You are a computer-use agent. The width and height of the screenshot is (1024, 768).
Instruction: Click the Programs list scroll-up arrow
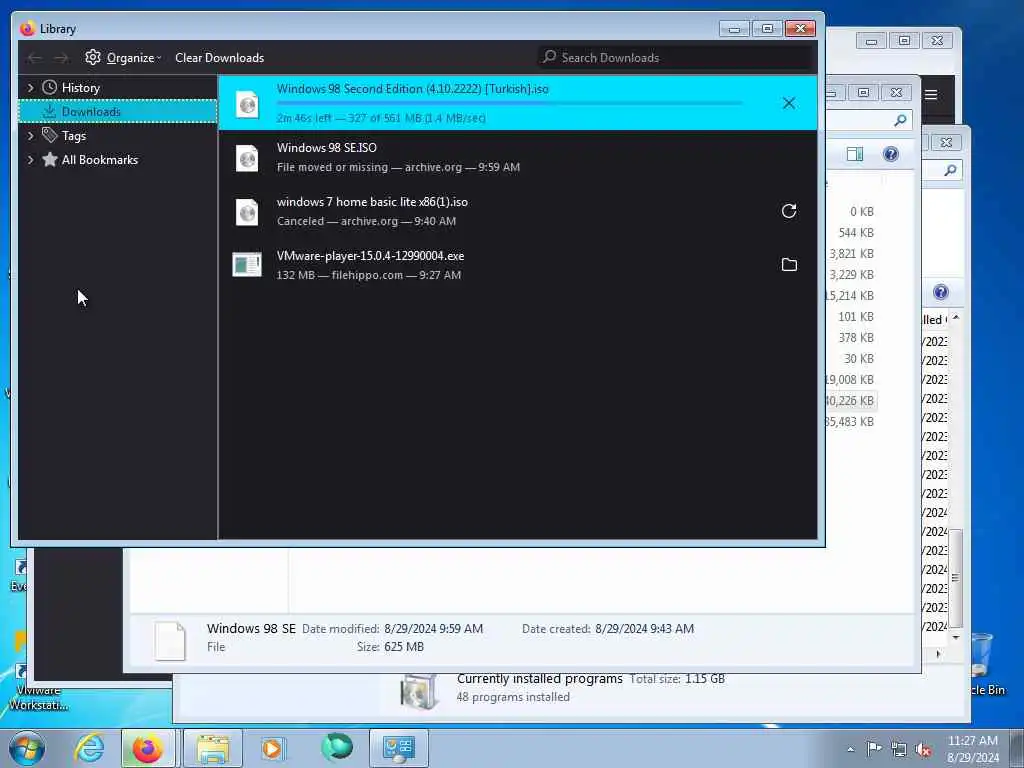pos(956,317)
